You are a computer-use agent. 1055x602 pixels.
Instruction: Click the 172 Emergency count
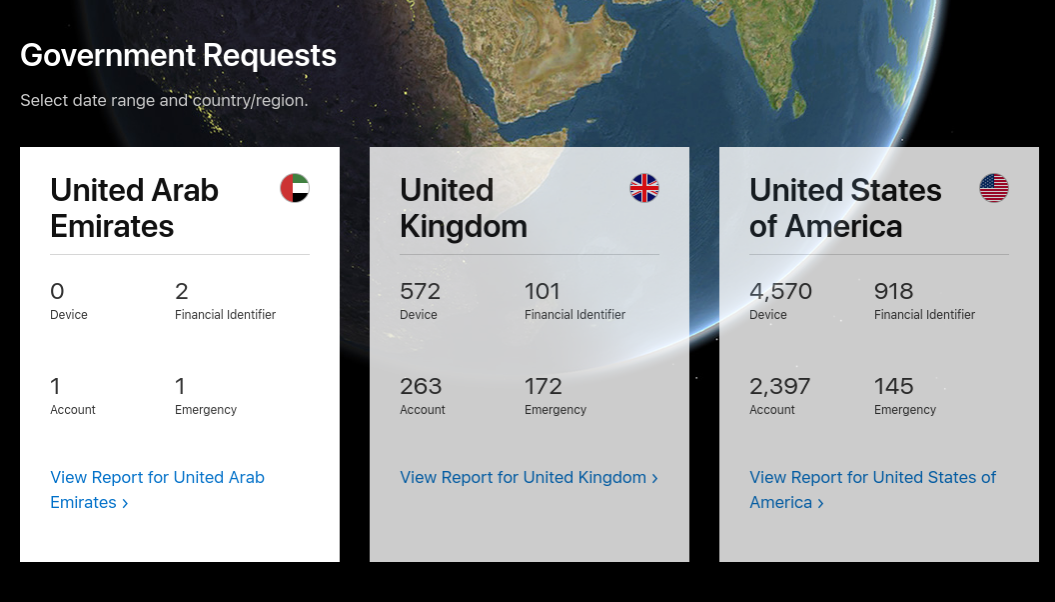click(x=543, y=386)
